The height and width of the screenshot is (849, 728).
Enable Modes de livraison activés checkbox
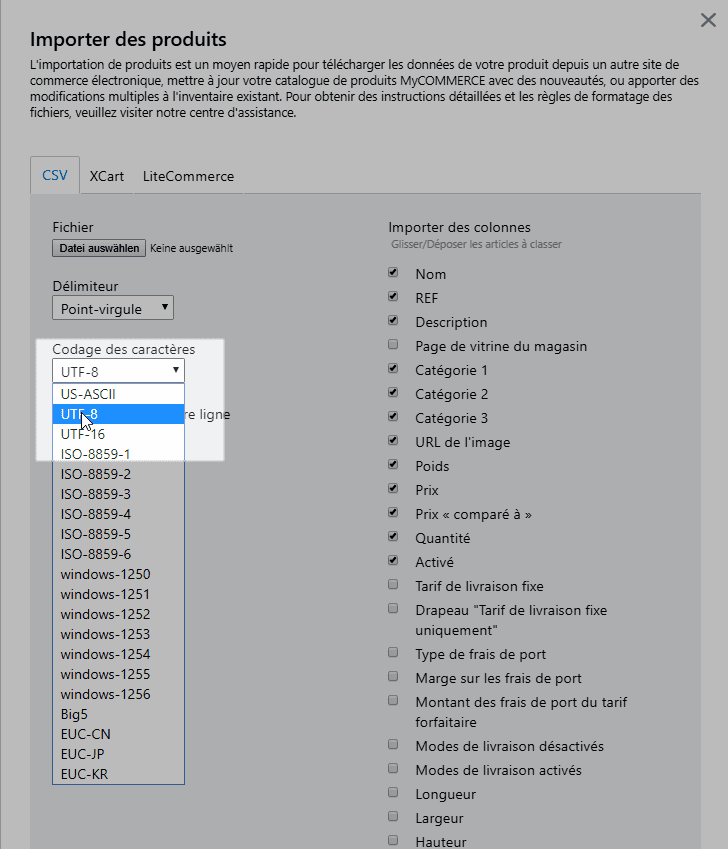393,768
